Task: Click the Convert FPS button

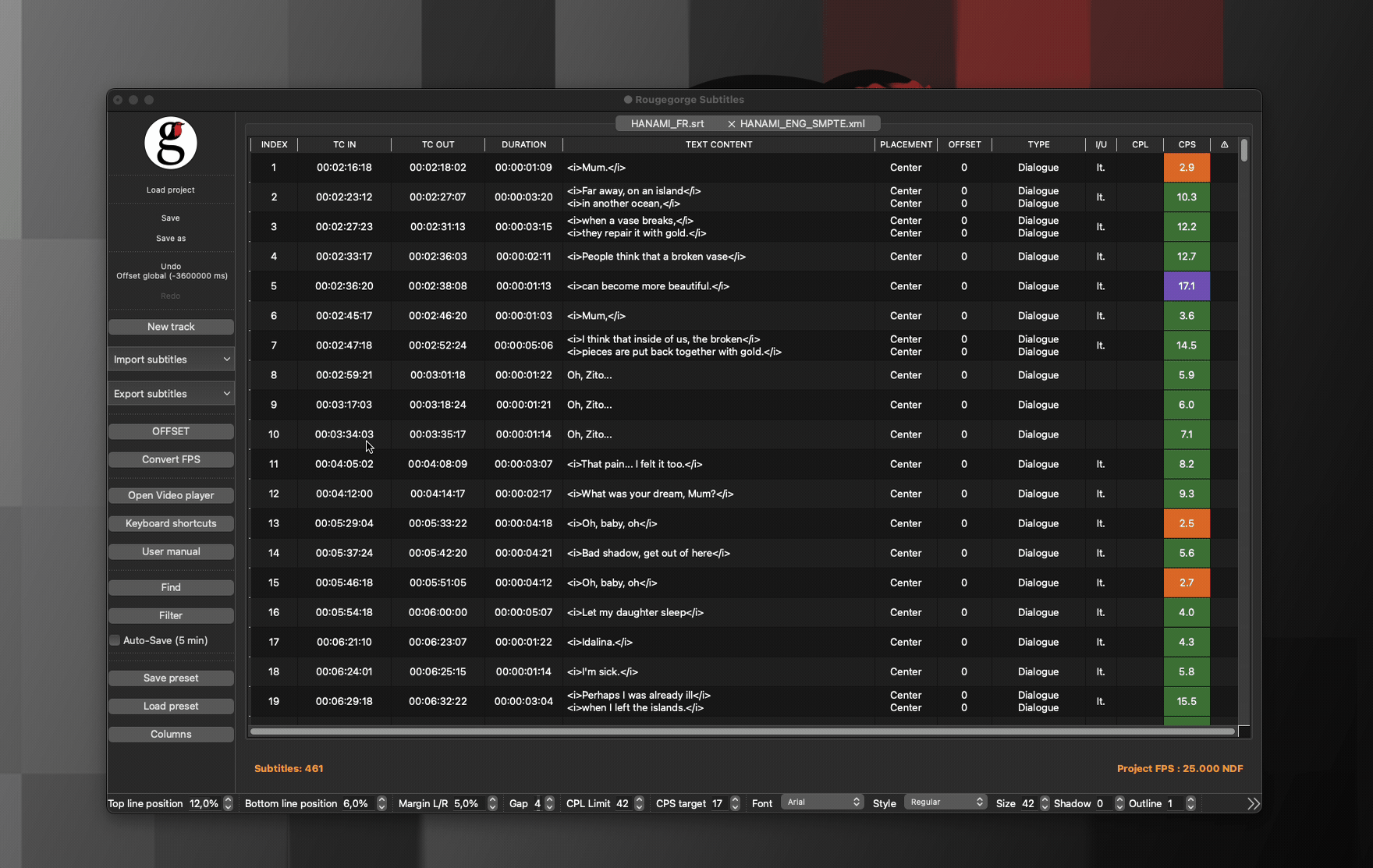Action: 171,459
